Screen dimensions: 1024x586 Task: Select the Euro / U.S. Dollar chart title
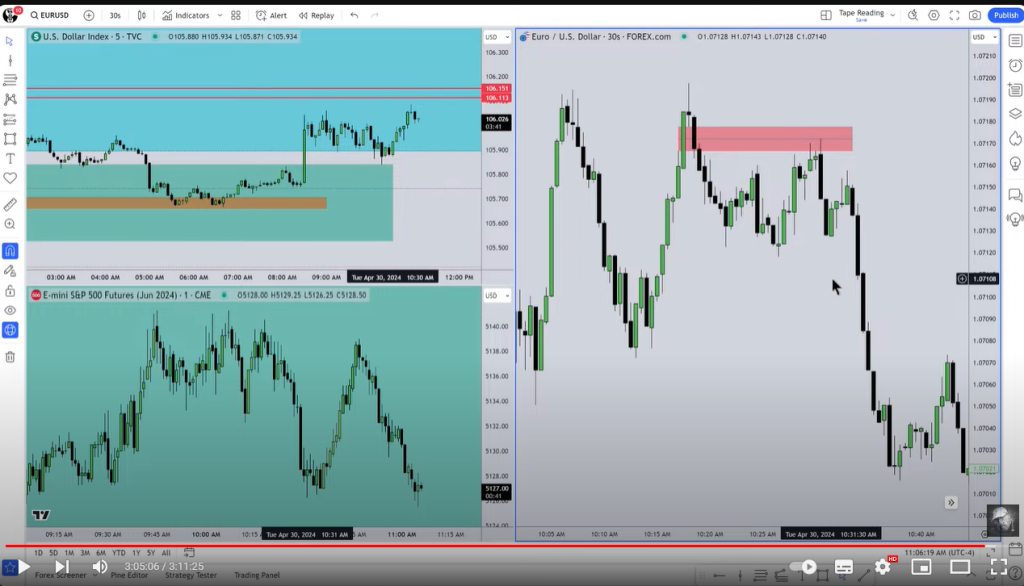click(601, 37)
